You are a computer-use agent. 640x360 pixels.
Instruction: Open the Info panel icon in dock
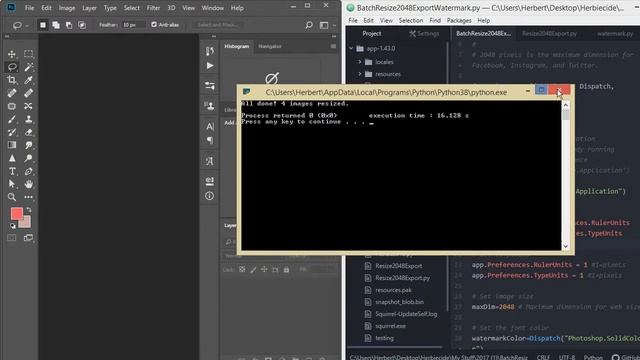(x=209, y=196)
